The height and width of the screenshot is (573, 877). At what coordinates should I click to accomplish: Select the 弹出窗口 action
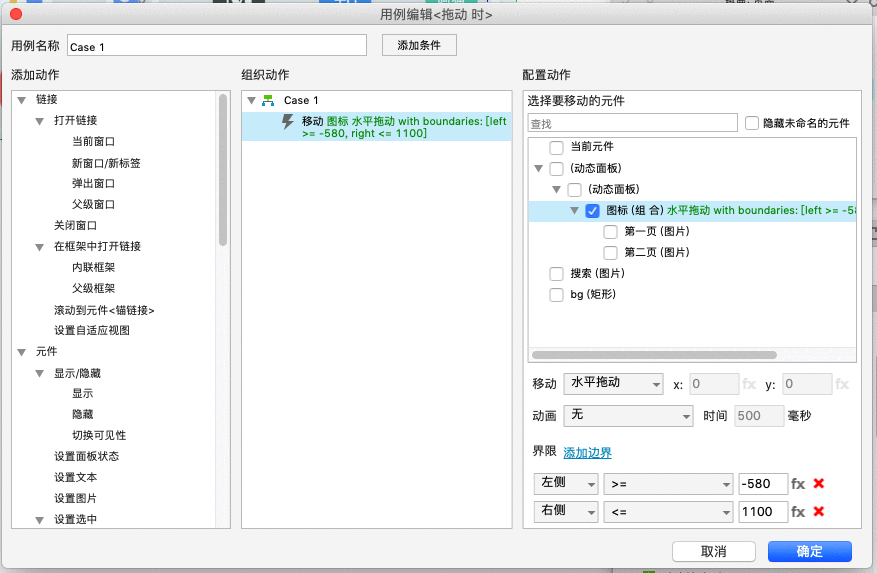point(93,184)
